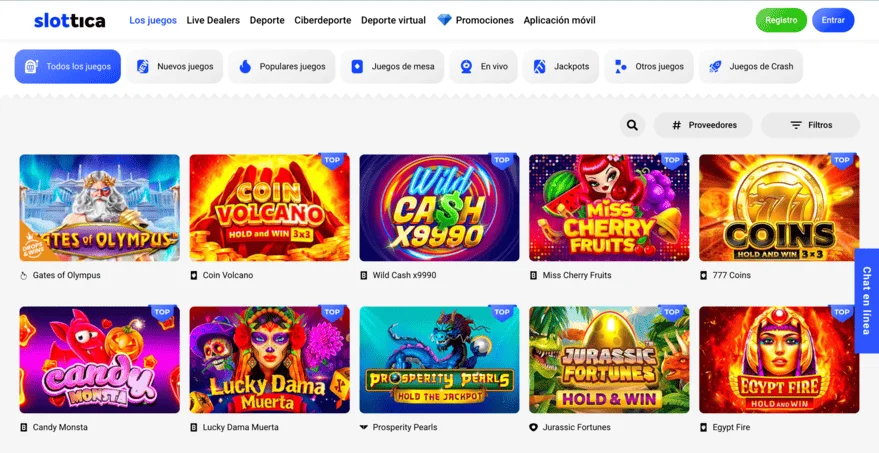Go to Live Dealers menu
Image resolution: width=879 pixels, height=453 pixels.
click(x=213, y=20)
